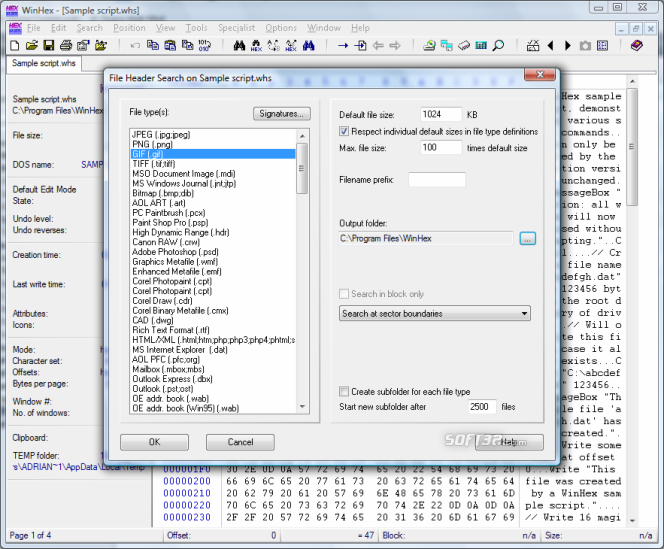664x549 pixels.
Task: Click the Go To Sector icon
Action: [360, 45]
